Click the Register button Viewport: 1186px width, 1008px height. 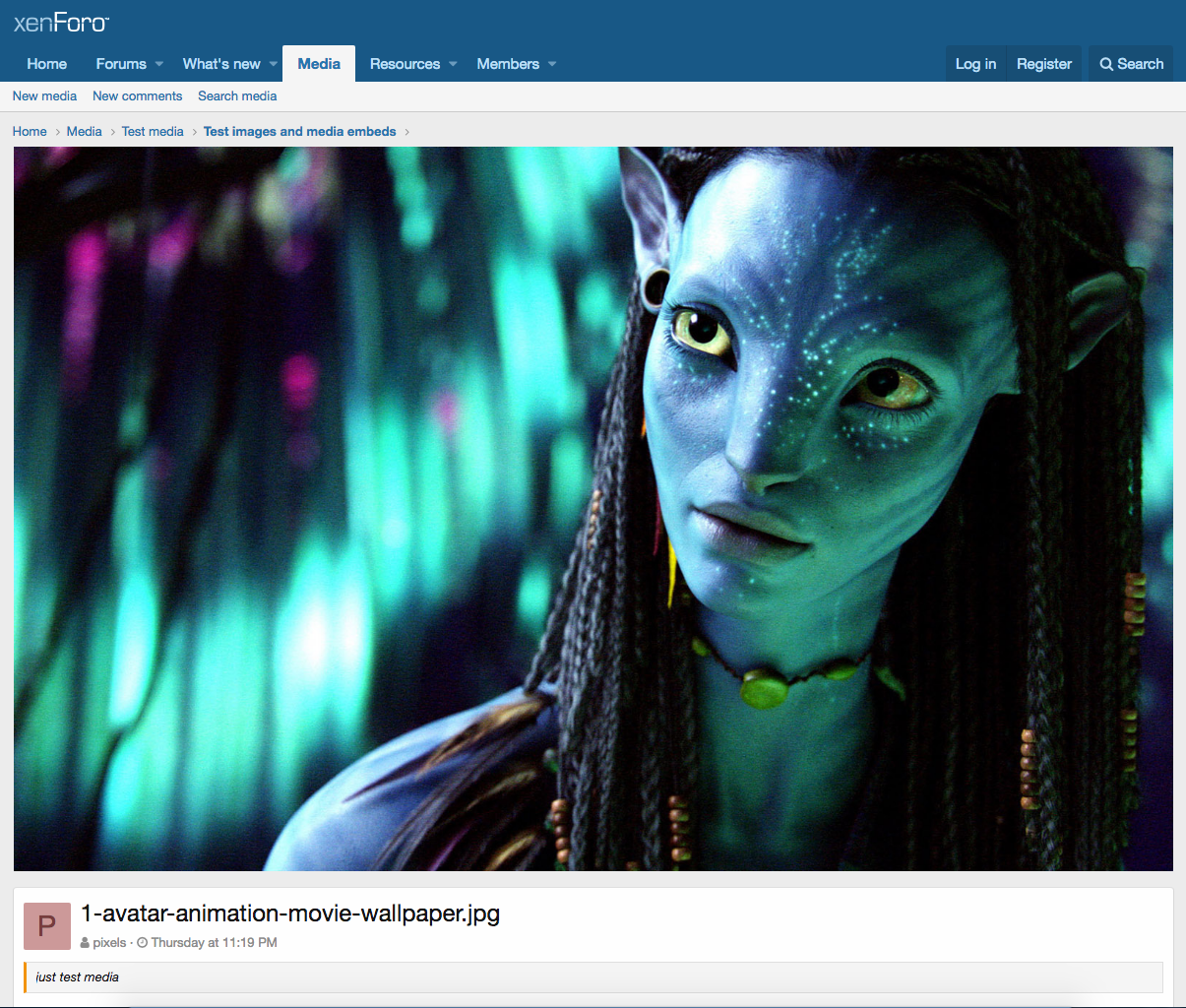point(1043,64)
